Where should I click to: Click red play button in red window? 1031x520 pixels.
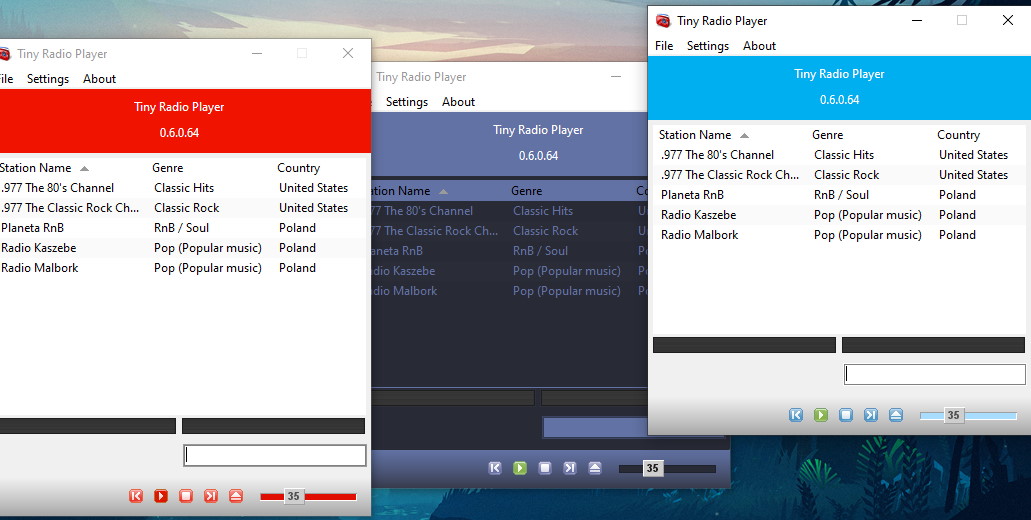click(x=161, y=496)
